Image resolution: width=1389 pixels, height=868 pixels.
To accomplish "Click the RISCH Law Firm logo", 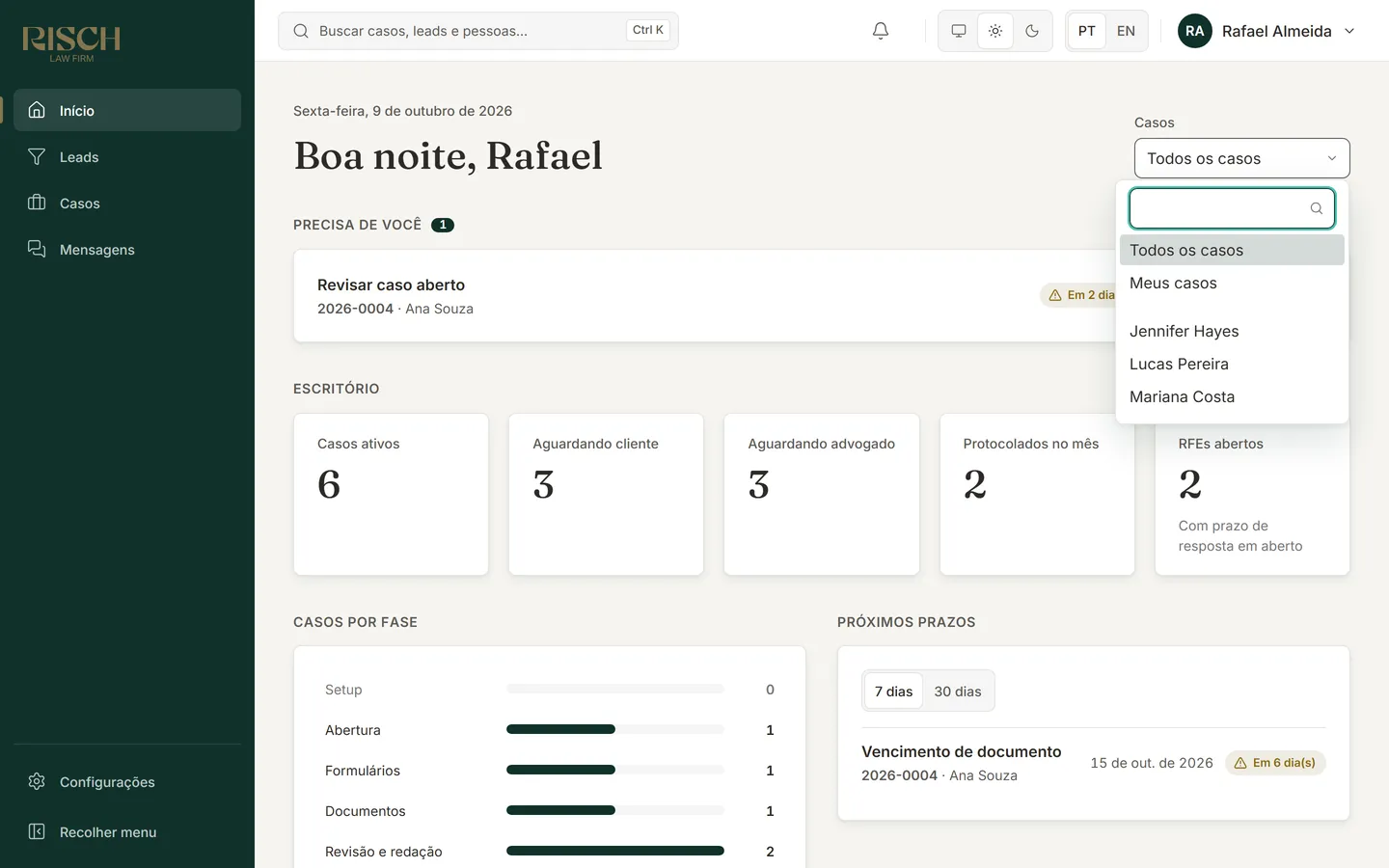I will click(x=71, y=43).
